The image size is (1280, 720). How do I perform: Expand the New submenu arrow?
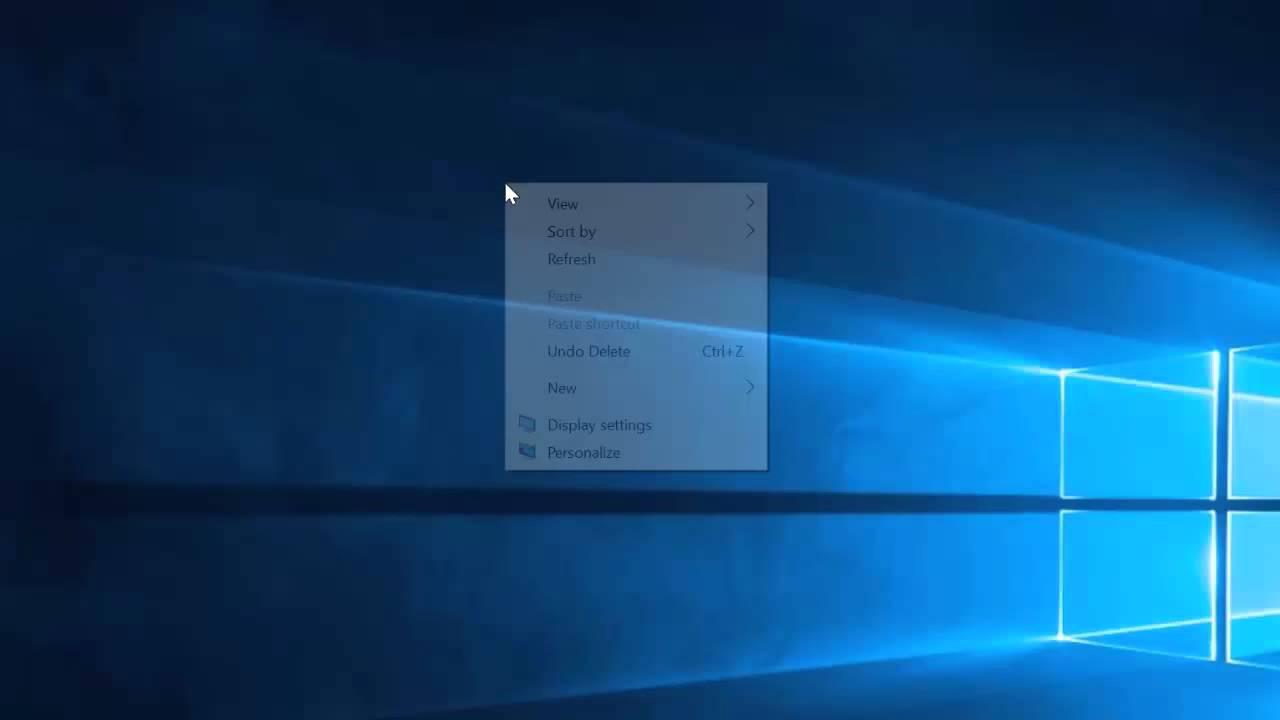750,388
